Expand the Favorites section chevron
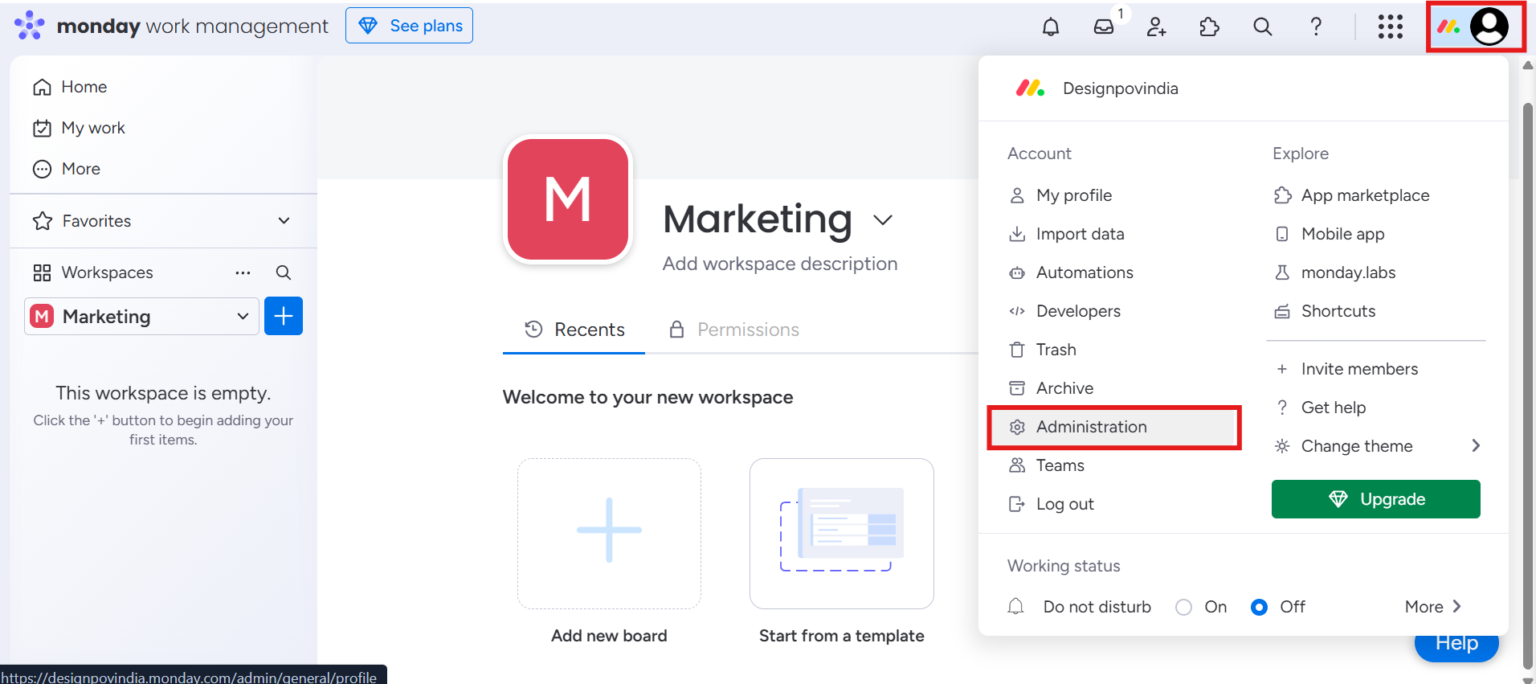Screen dimensions: 1536x684 (284, 221)
